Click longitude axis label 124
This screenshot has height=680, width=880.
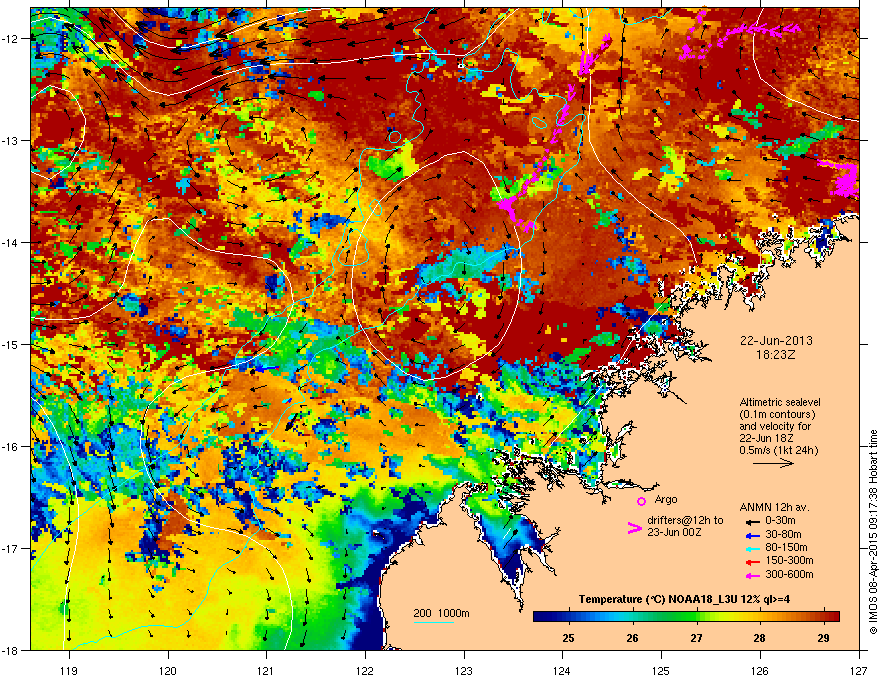click(562, 670)
